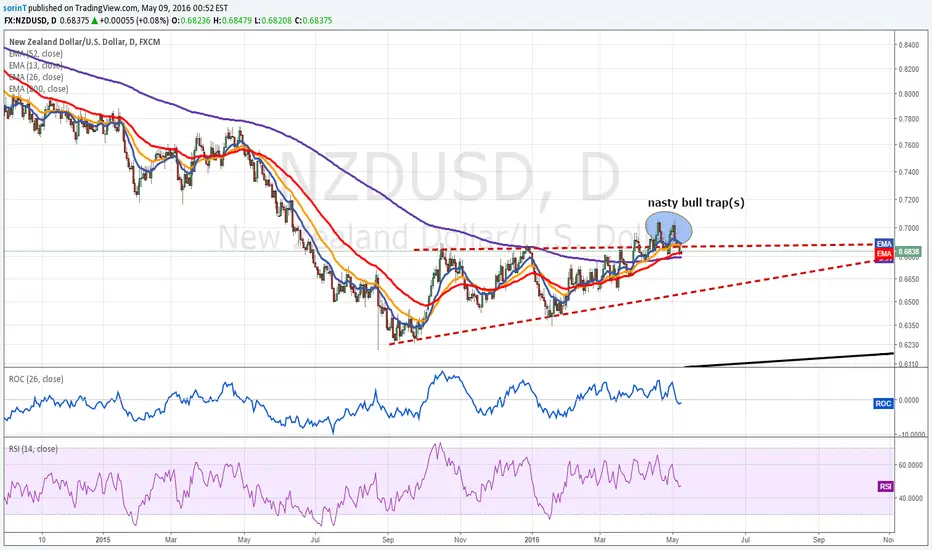The height and width of the screenshot is (550, 932).
Task: Click the blue ellipse highlighting the bull trap
Action: [669, 228]
